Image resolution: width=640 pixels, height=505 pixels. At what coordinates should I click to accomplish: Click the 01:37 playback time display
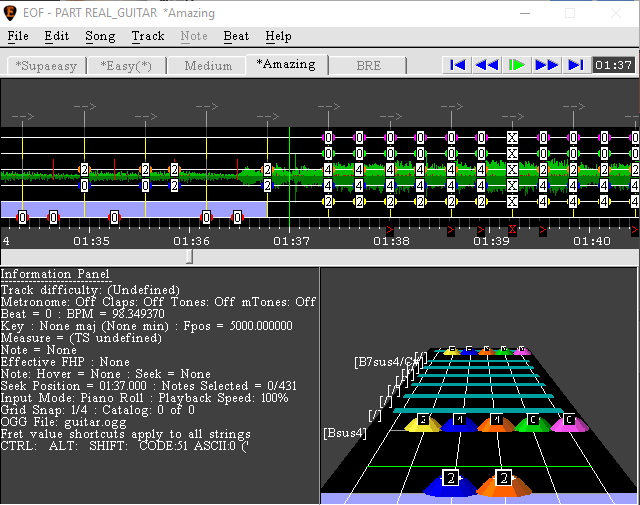tap(613, 65)
